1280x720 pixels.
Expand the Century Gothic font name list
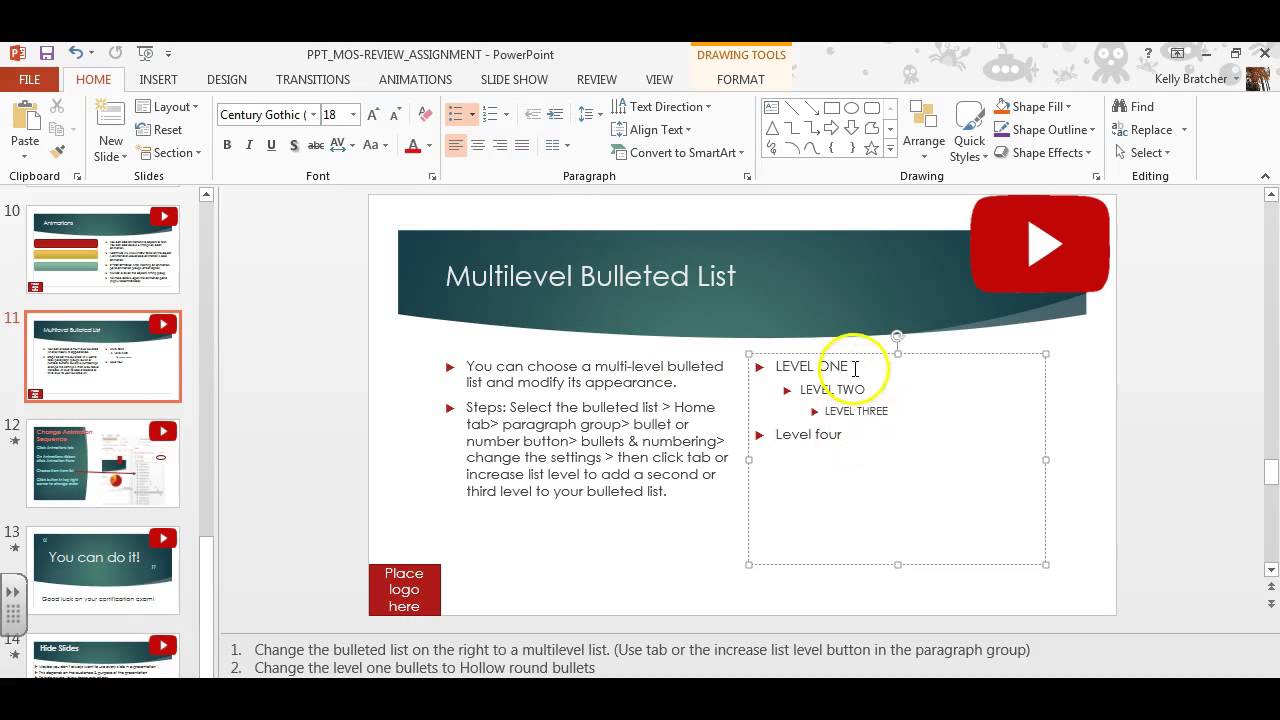[x=313, y=115]
